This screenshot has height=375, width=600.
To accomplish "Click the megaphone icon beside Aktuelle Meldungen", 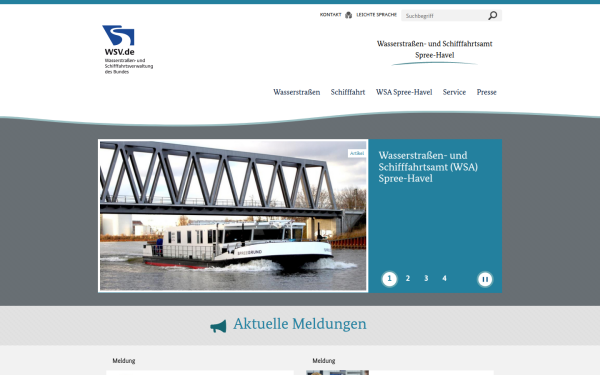I will 218,326.
